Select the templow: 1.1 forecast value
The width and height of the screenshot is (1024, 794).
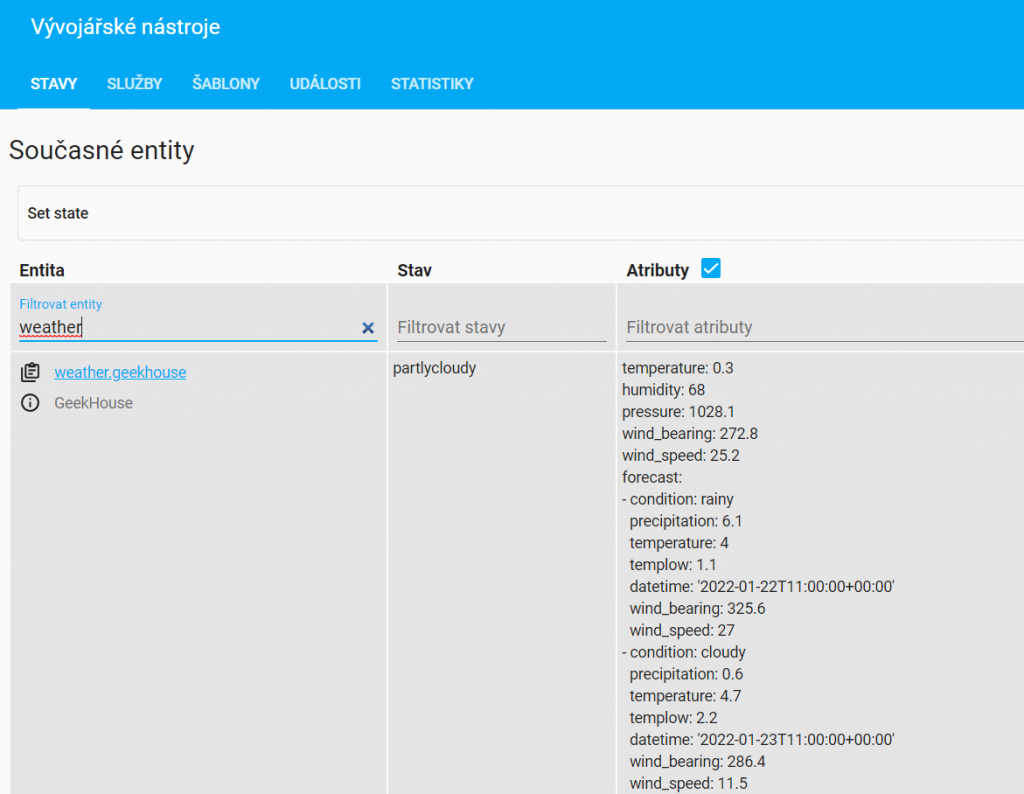pos(673,565)
